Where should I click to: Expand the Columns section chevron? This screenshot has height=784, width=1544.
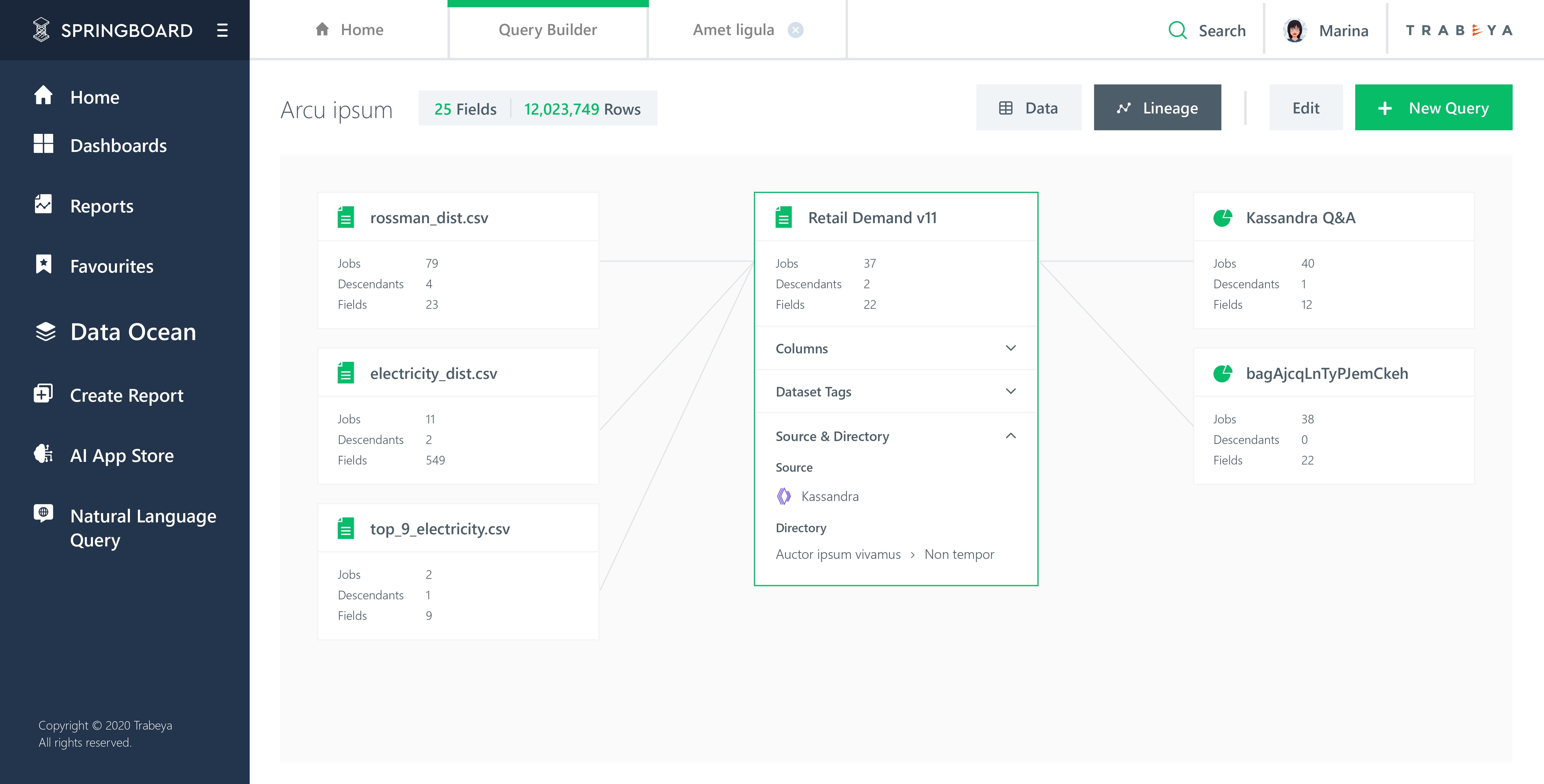(x=1011, y=348)
